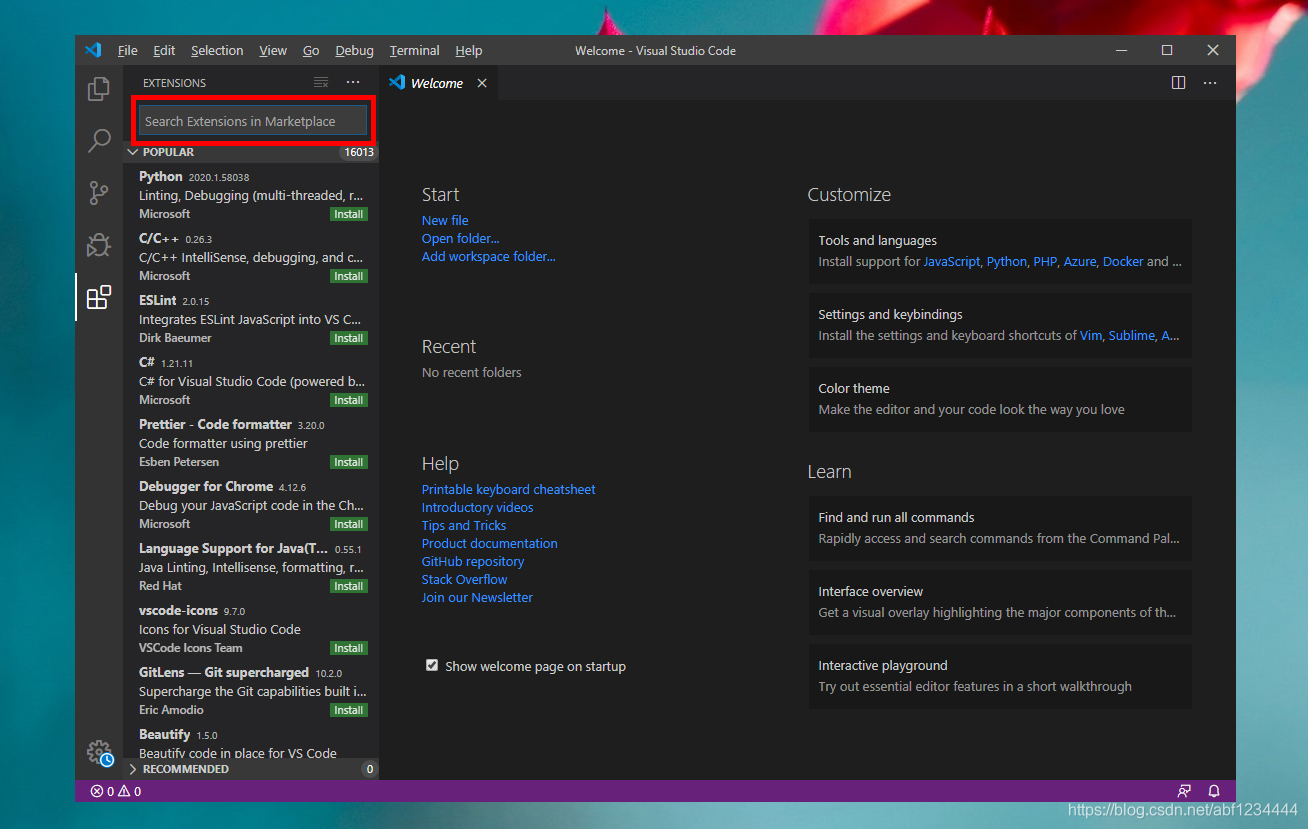Click the JavaScript language link

[951, 261]
